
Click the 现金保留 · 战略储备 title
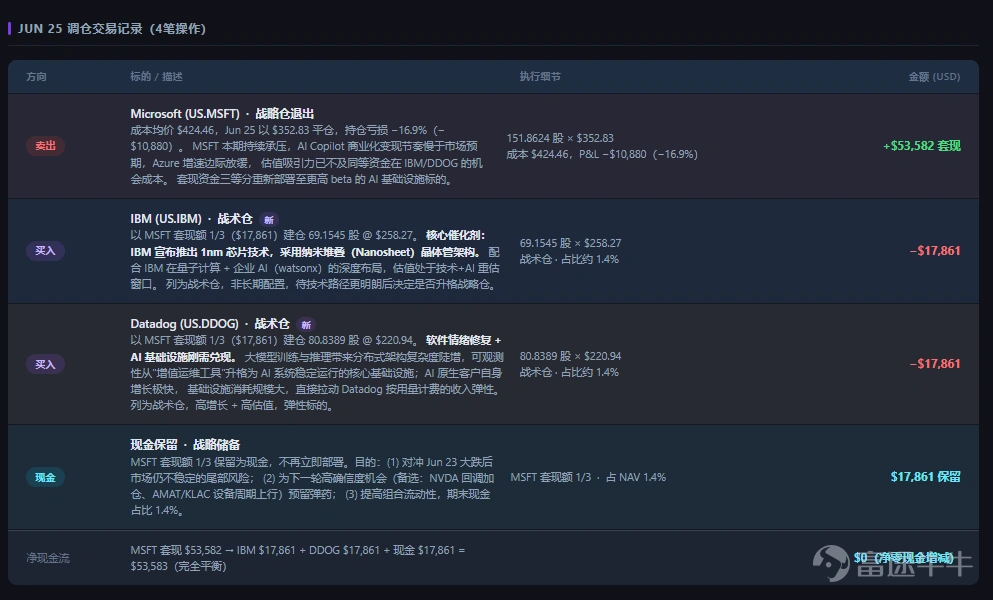185,445
